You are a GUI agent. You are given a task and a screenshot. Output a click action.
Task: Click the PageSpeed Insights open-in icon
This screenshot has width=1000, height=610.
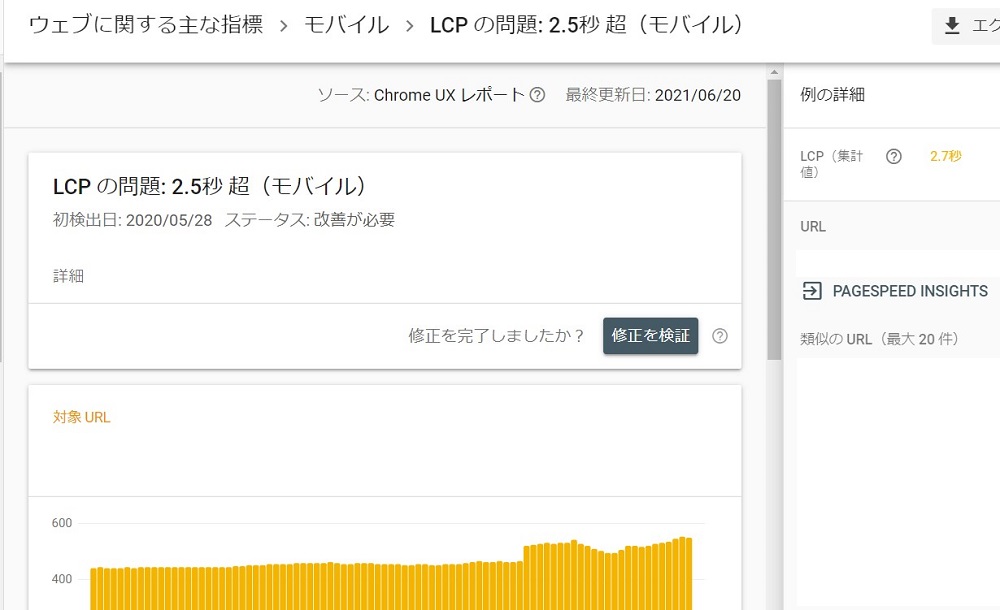tap(813, 291)
